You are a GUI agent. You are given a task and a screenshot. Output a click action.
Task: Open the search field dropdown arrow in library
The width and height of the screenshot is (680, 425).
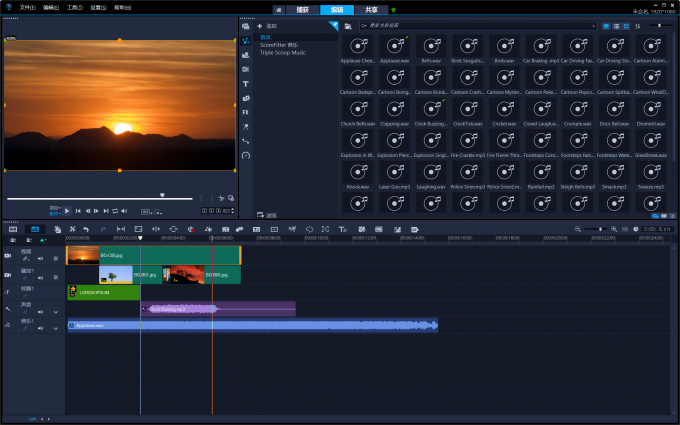click(x=593, y=26)
